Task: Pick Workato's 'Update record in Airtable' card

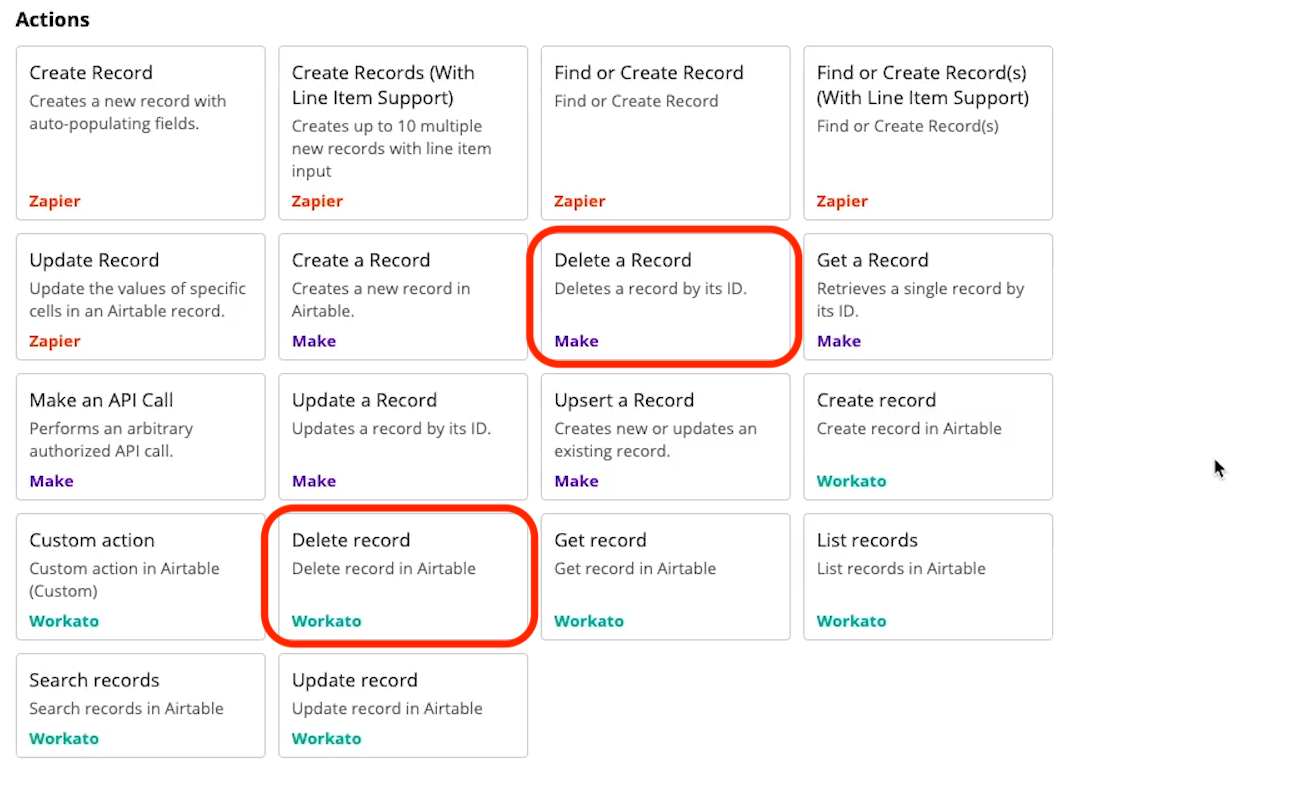Action: click(402, 705)
